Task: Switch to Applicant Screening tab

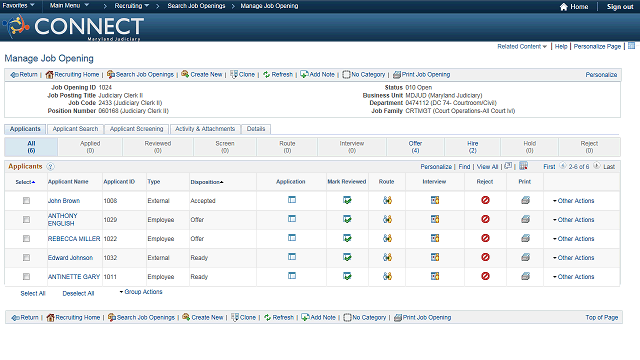Action: click(x=136, y=129)
